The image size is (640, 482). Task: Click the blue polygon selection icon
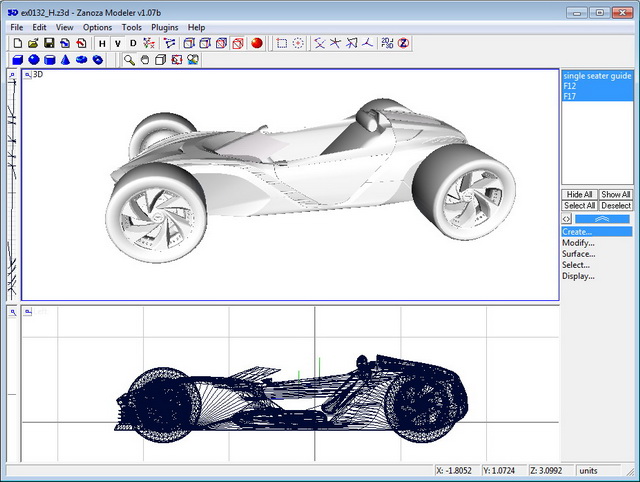tap(169, 43)
